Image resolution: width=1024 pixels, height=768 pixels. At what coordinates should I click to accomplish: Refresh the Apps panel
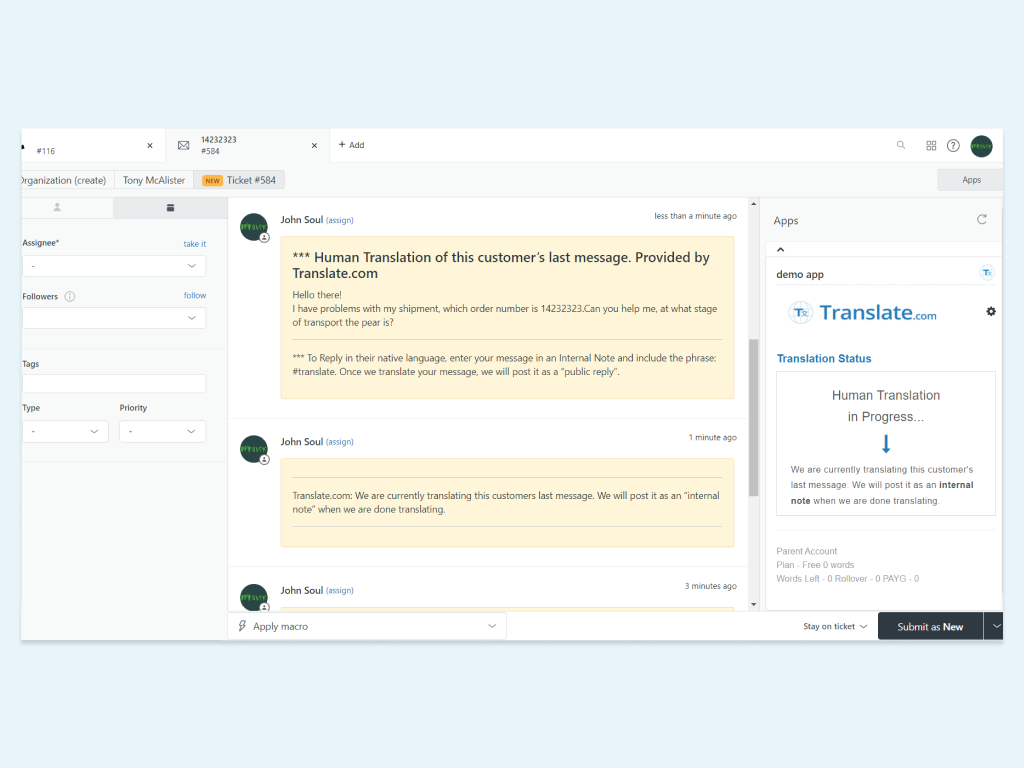[x=981, y=219]
